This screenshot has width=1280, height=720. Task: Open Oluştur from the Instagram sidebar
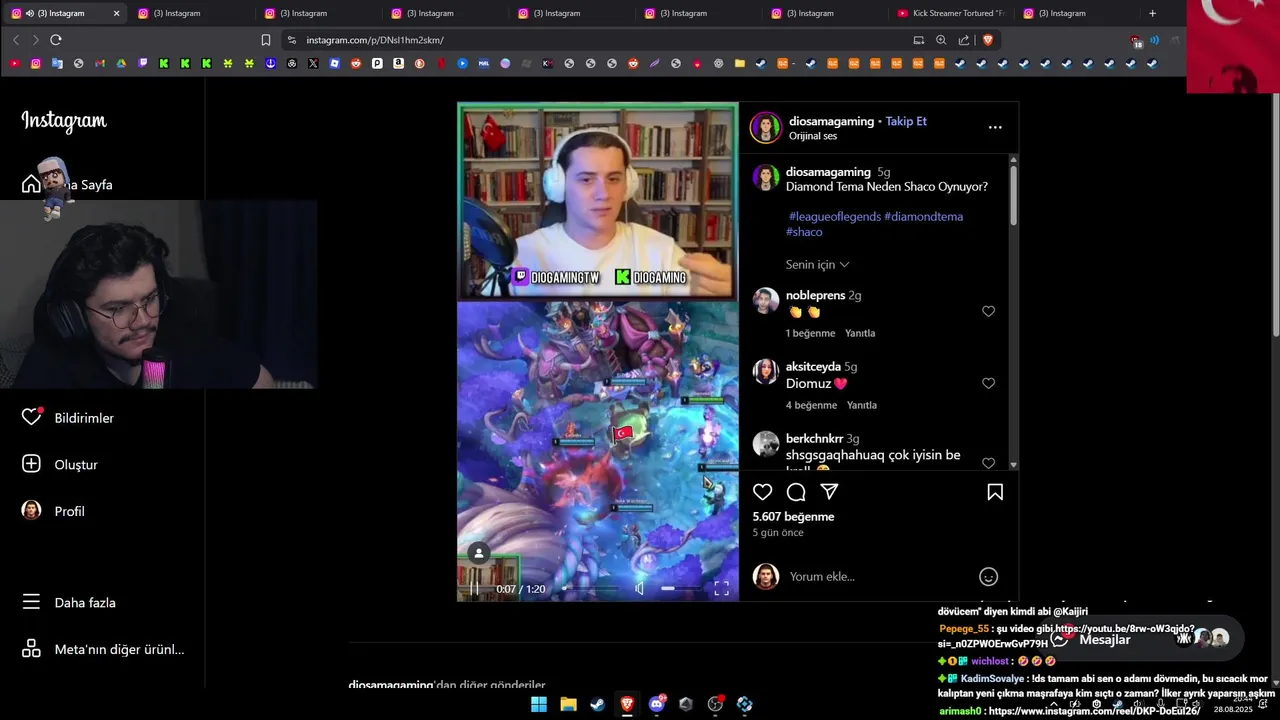(60, 464)
